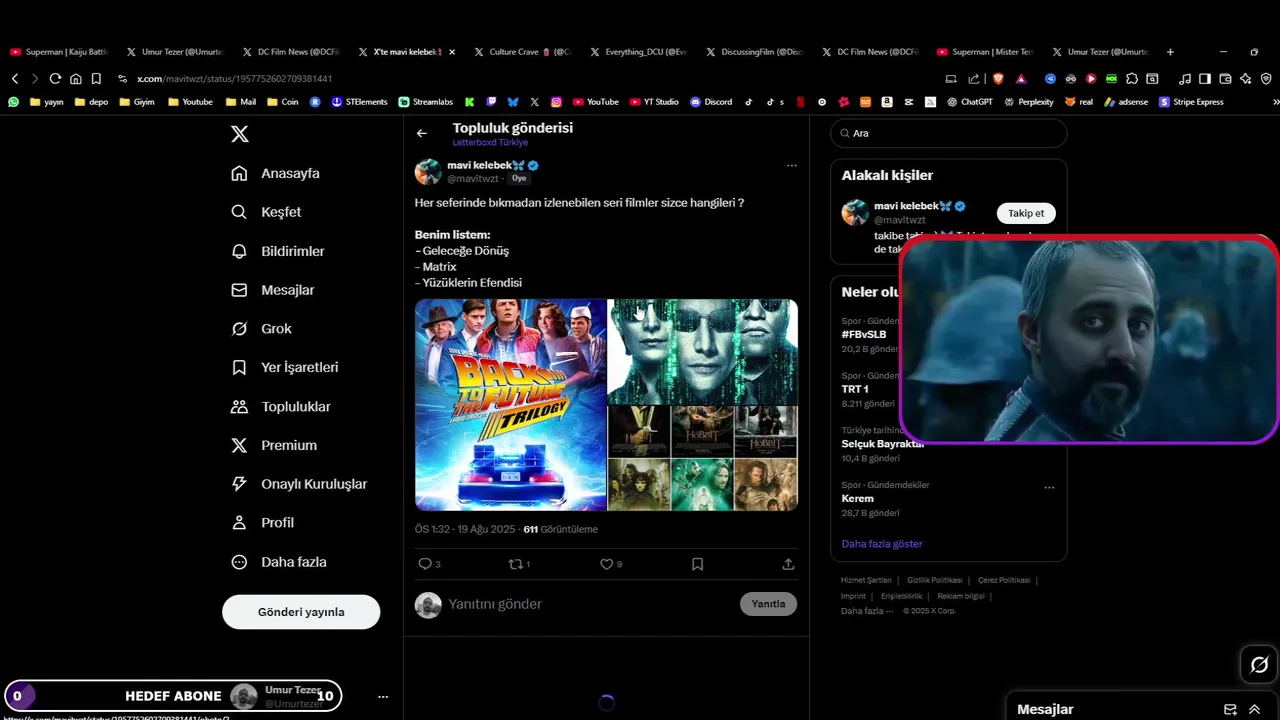Viewport: 1280px width, 720px height.
Task: Reload the page in browser toolbar
Action: (x=55, y=78)
